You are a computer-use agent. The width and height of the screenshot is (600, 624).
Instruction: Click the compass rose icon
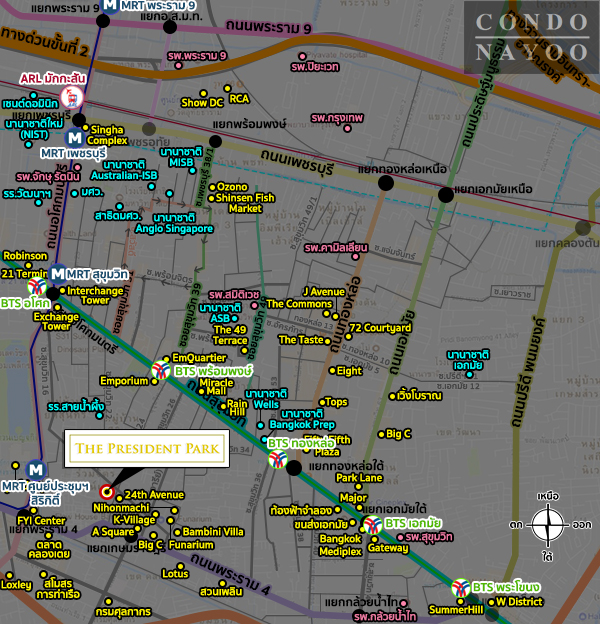point(548,525)
